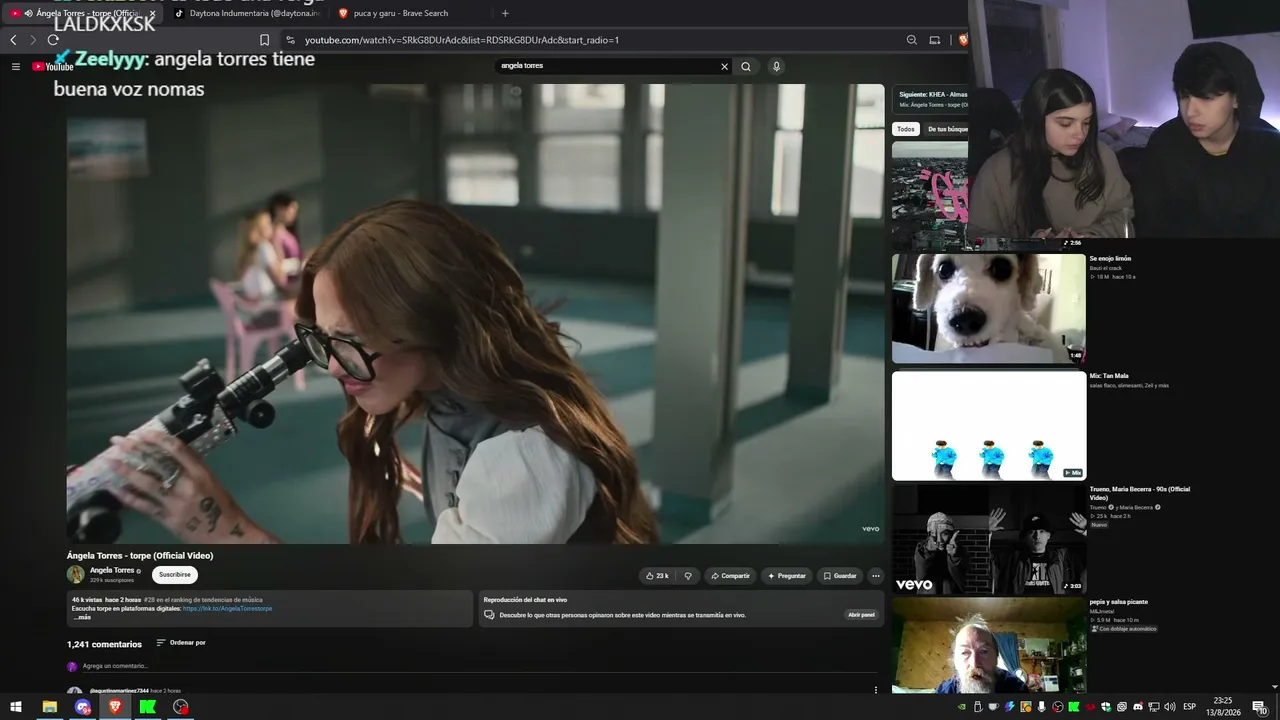1280x720 pixels.
Task: Dislike the torpe video
Action: coord(688,576)
